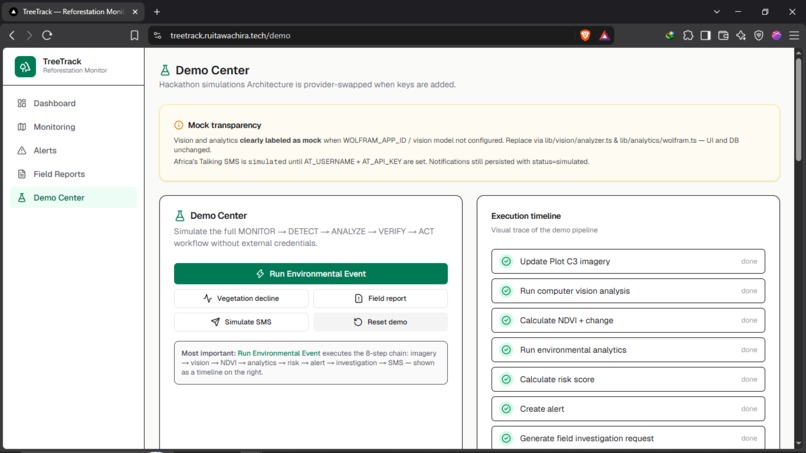The height and width of the screenshot is (453, 806).
Task: Select the TreeTrack browser tab
Action: tap(74, 11)
